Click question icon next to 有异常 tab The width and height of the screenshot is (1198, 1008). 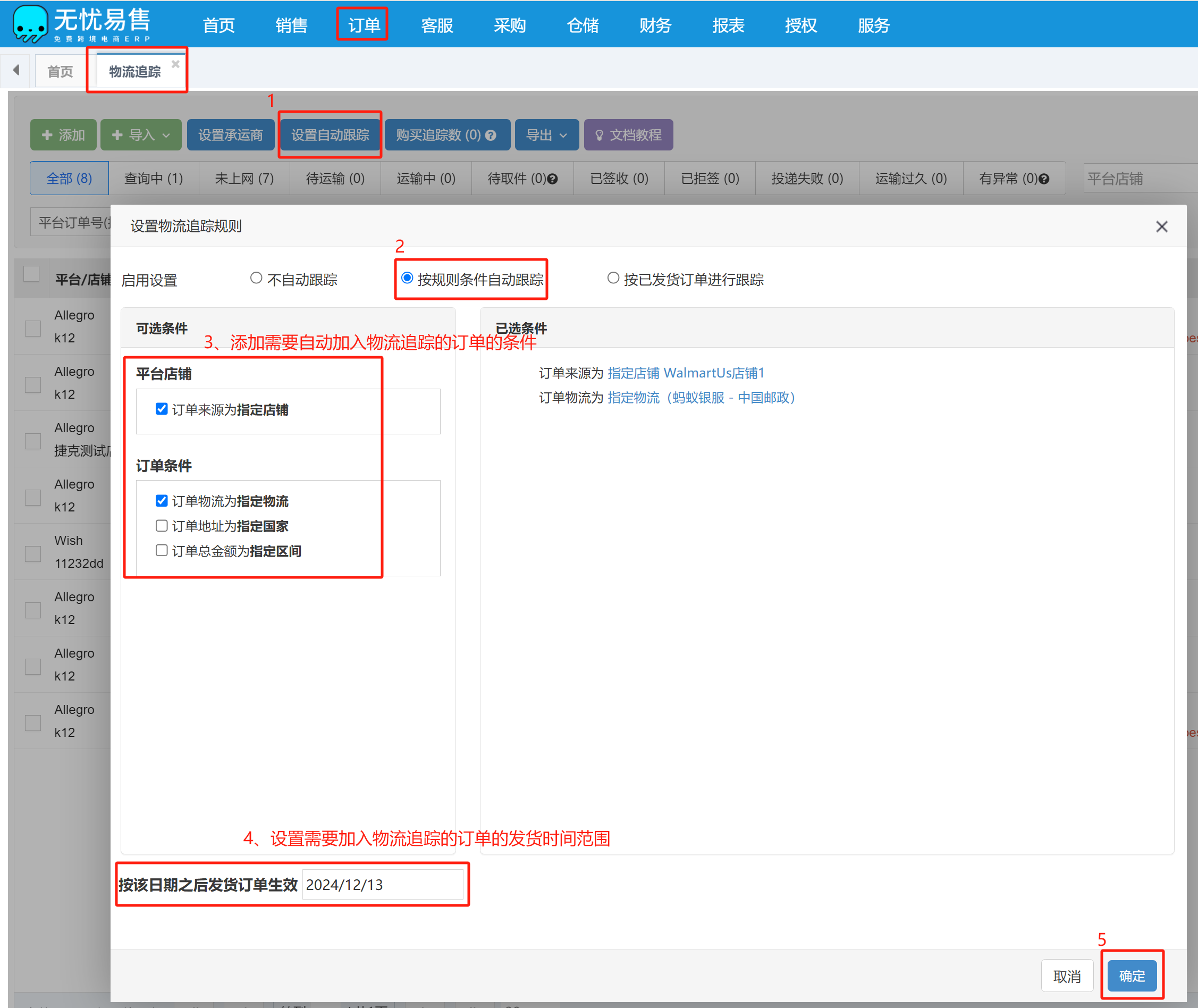pos(1044,179)
